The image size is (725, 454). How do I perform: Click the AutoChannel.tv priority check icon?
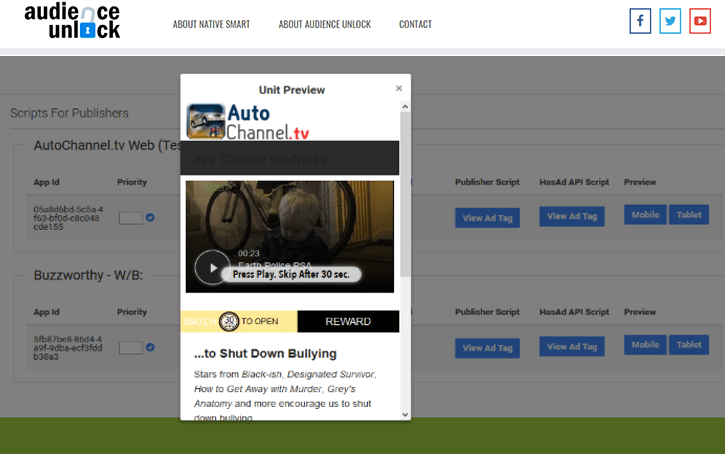(x=150, y=217)
